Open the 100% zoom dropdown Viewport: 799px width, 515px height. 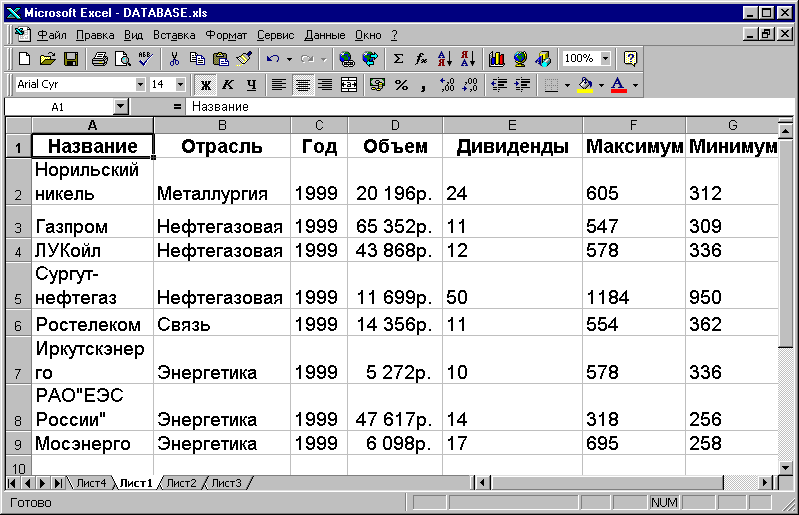click(x=605, y=59)
